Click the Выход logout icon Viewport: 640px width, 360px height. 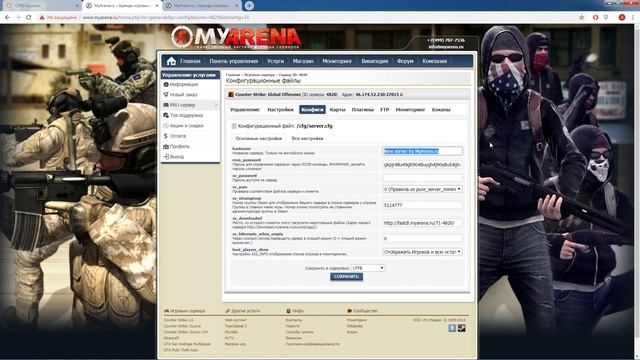[166, 157]
